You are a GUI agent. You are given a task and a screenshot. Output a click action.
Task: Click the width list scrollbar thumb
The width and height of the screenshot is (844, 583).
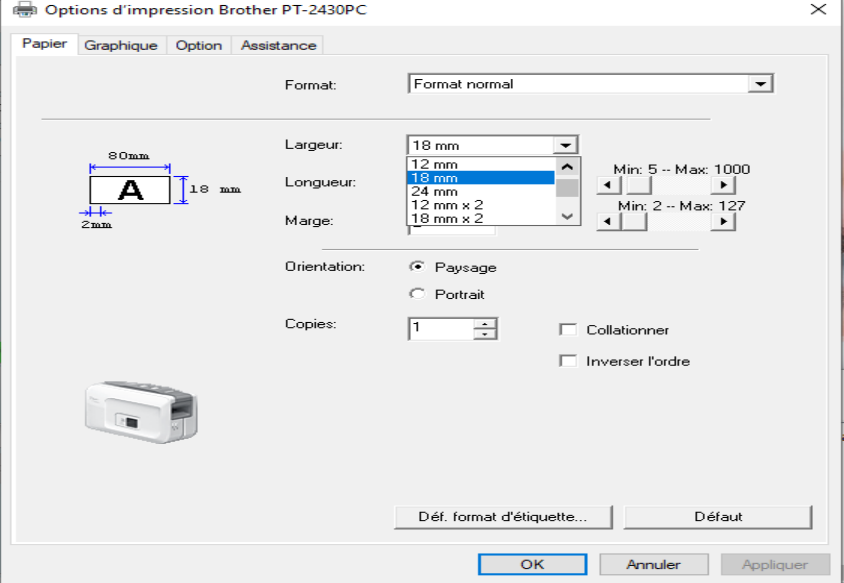tap(567, 188)
